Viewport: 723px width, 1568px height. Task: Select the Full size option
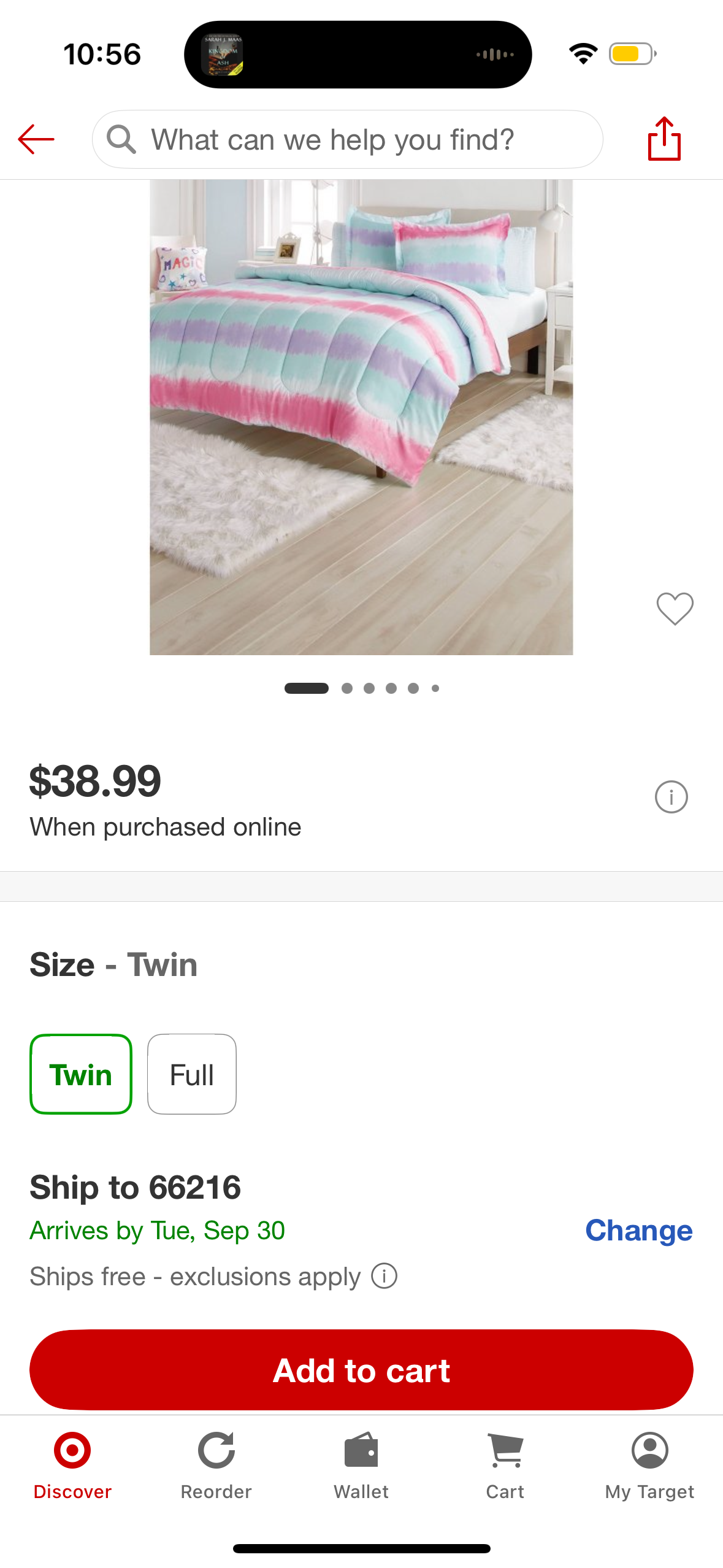[x=192, y=1074]
